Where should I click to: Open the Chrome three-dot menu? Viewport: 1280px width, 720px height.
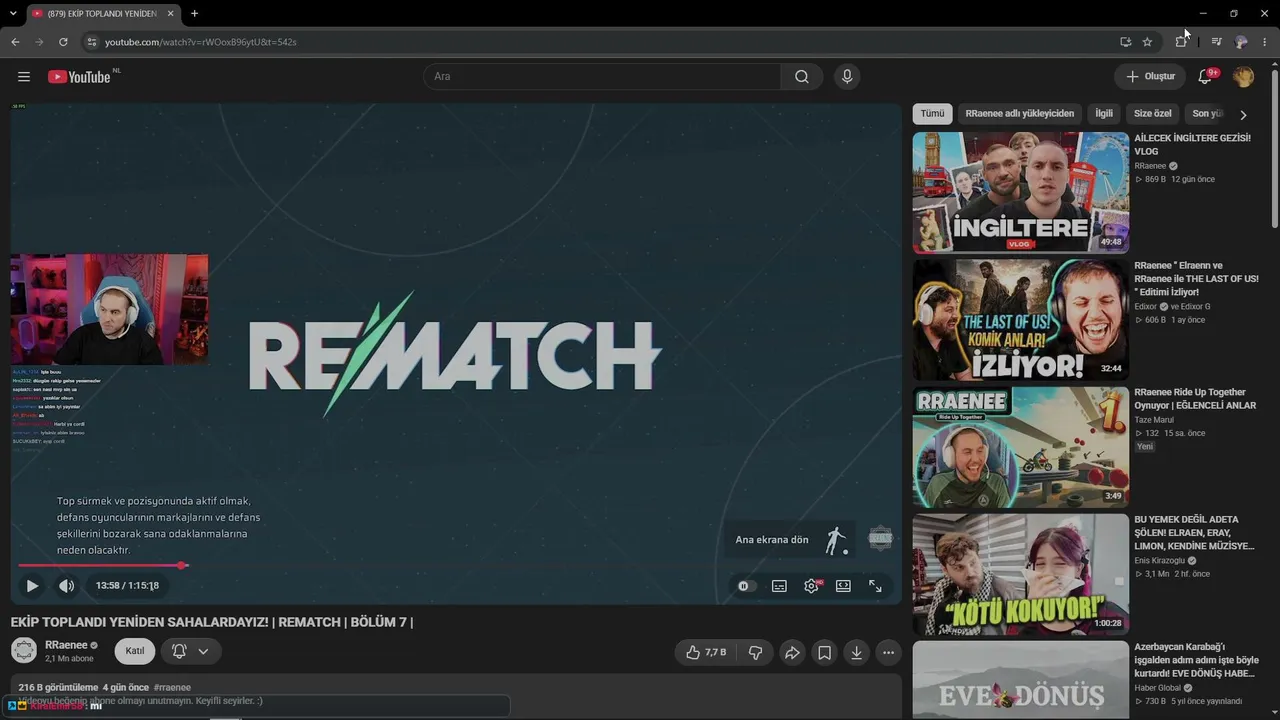[1266, 42]
